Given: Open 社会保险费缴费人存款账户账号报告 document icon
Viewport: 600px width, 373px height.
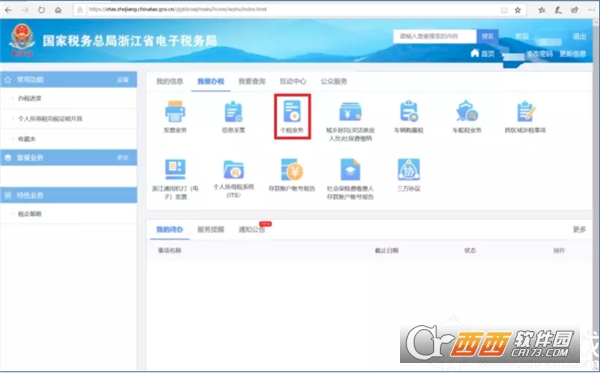Looking at the screenshot, I should pyautogui.click(x=350, y=169).
